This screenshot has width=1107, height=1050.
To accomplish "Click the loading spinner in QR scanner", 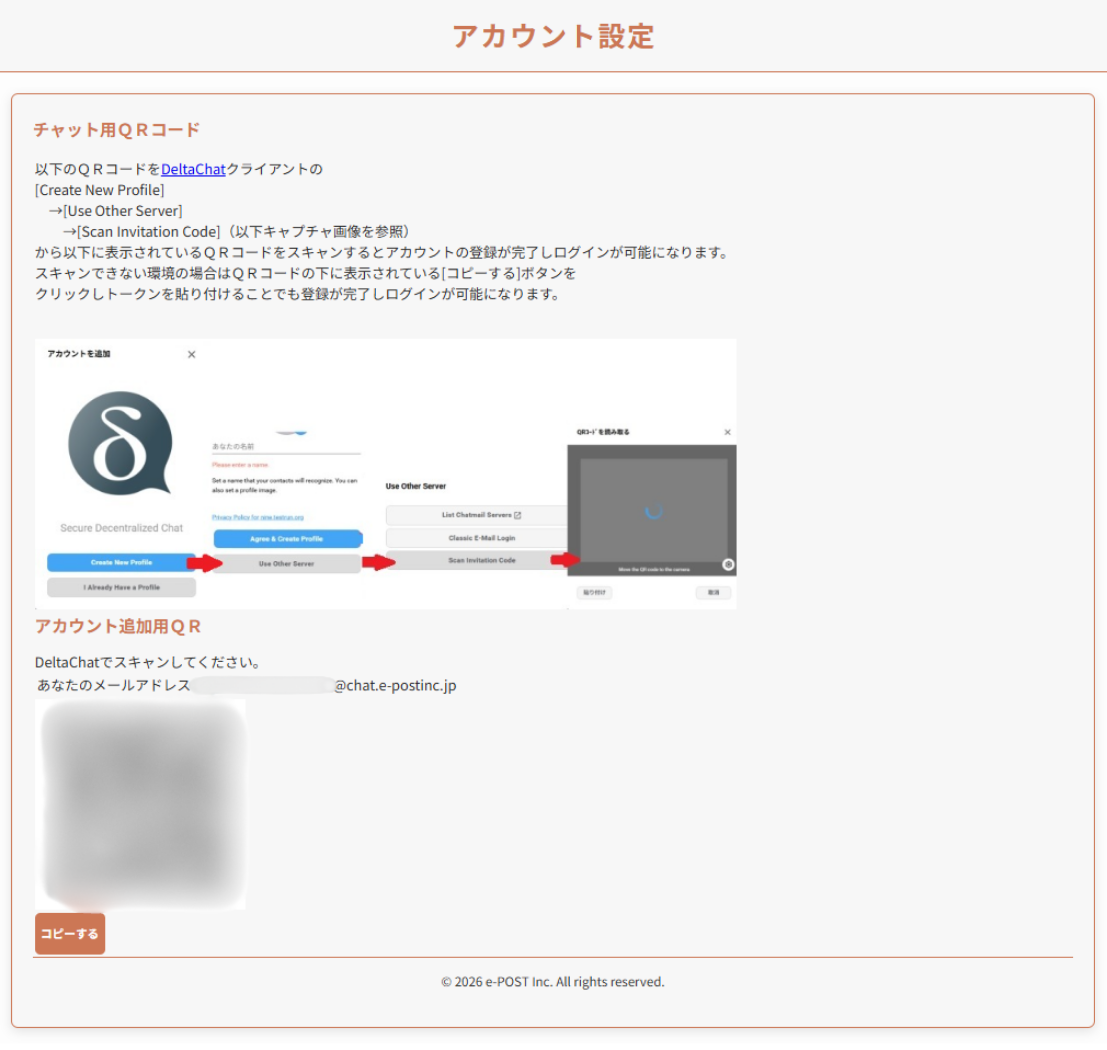I will (x=653, y=511).
